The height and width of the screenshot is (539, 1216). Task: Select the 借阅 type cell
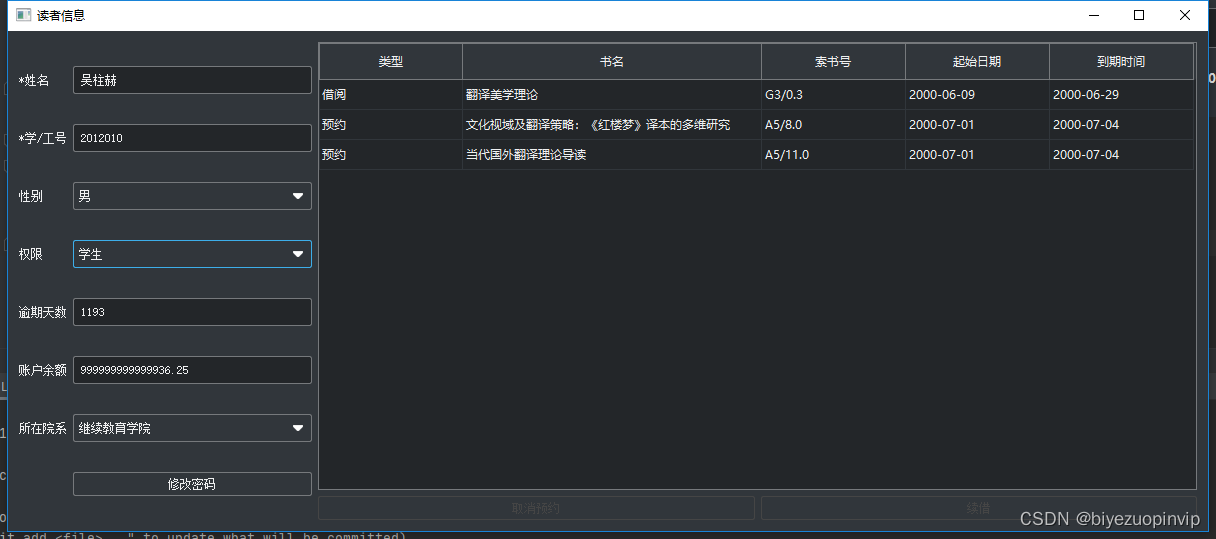pos(391,95)
